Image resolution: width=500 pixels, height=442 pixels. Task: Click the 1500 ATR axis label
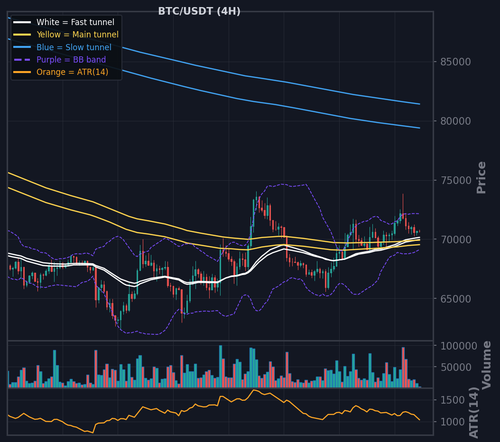click(452, 400)
